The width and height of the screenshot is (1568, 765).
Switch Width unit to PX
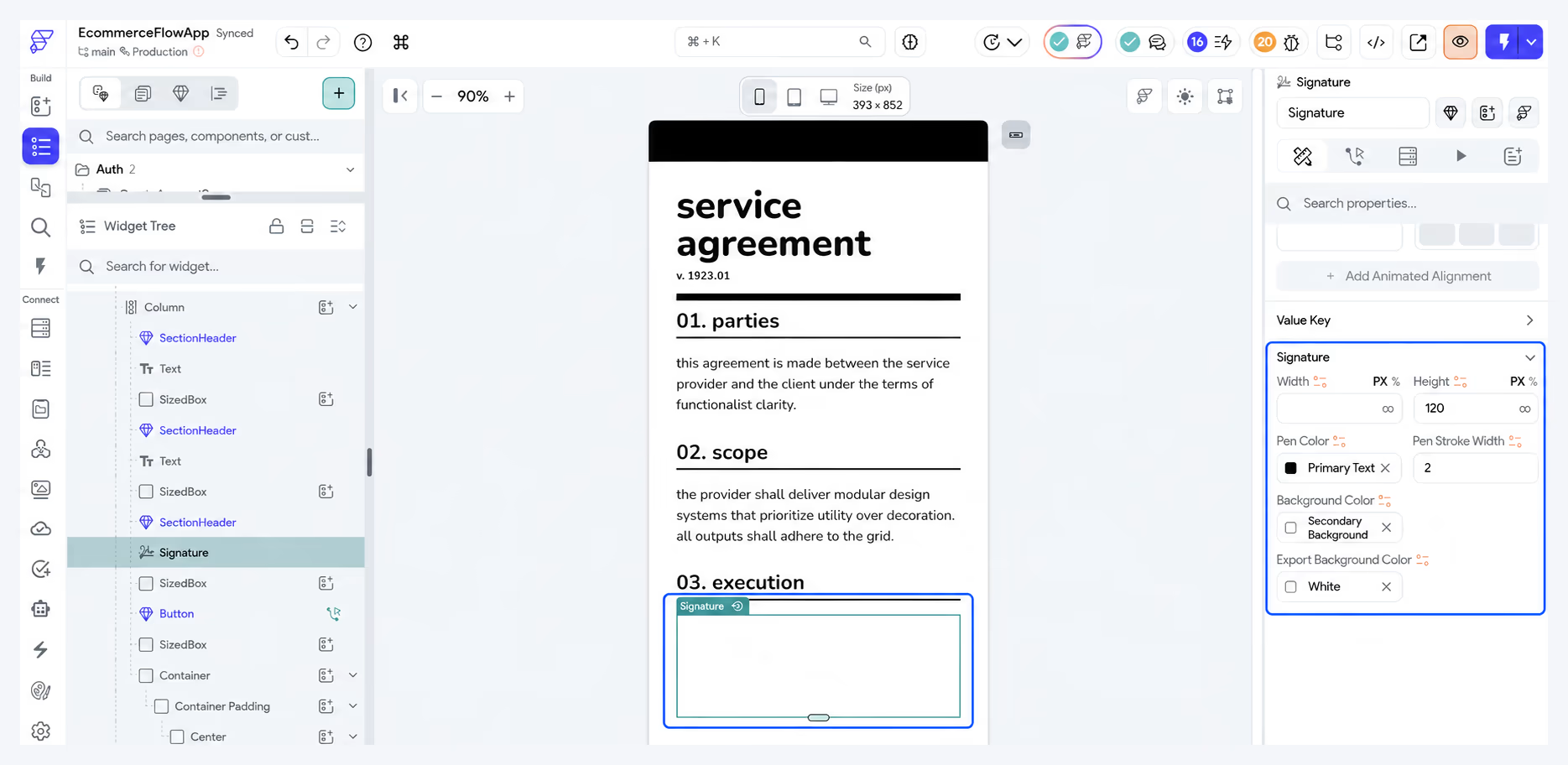(x=1380, y=382)
